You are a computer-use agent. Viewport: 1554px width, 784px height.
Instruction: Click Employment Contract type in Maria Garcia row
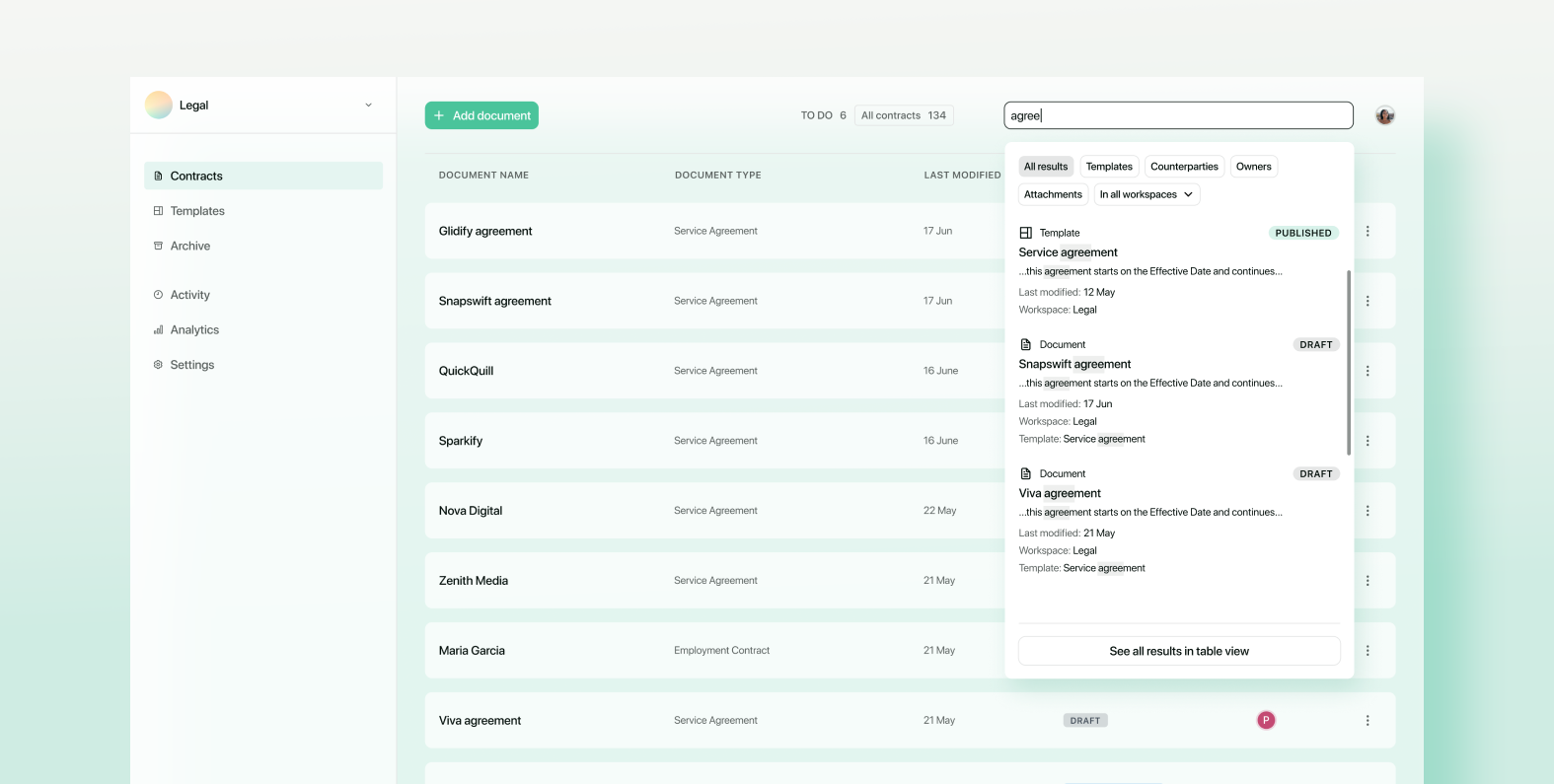(721, 651)
